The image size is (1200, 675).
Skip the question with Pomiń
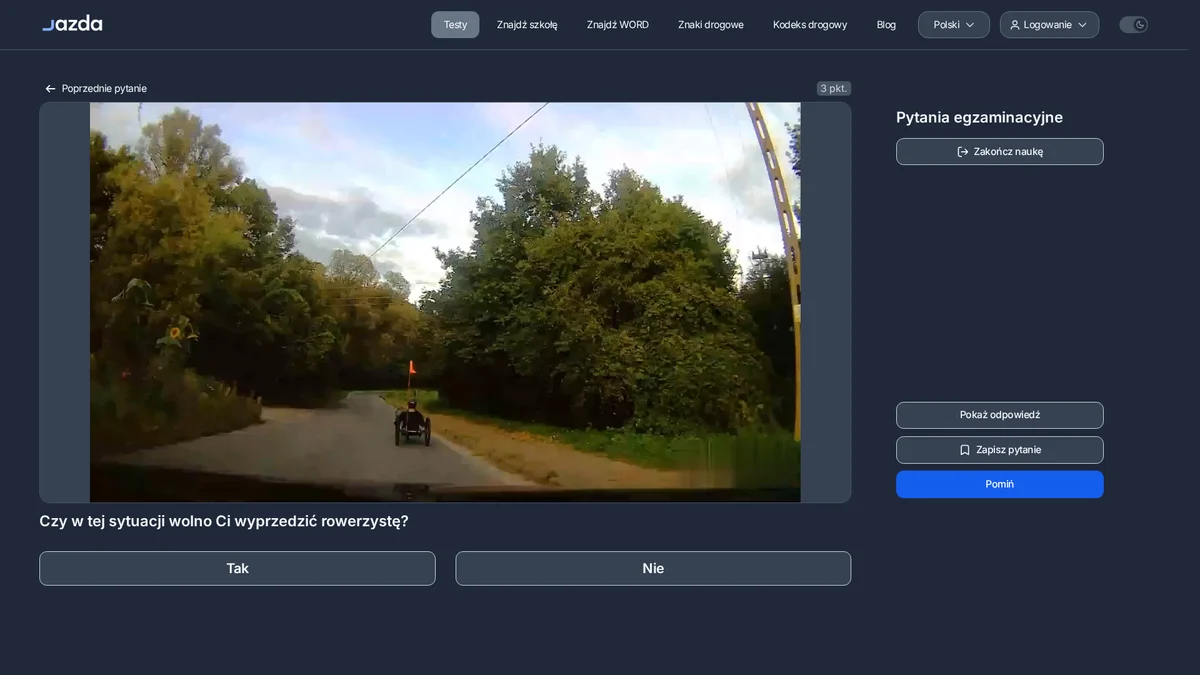(x=1000, y=484)
